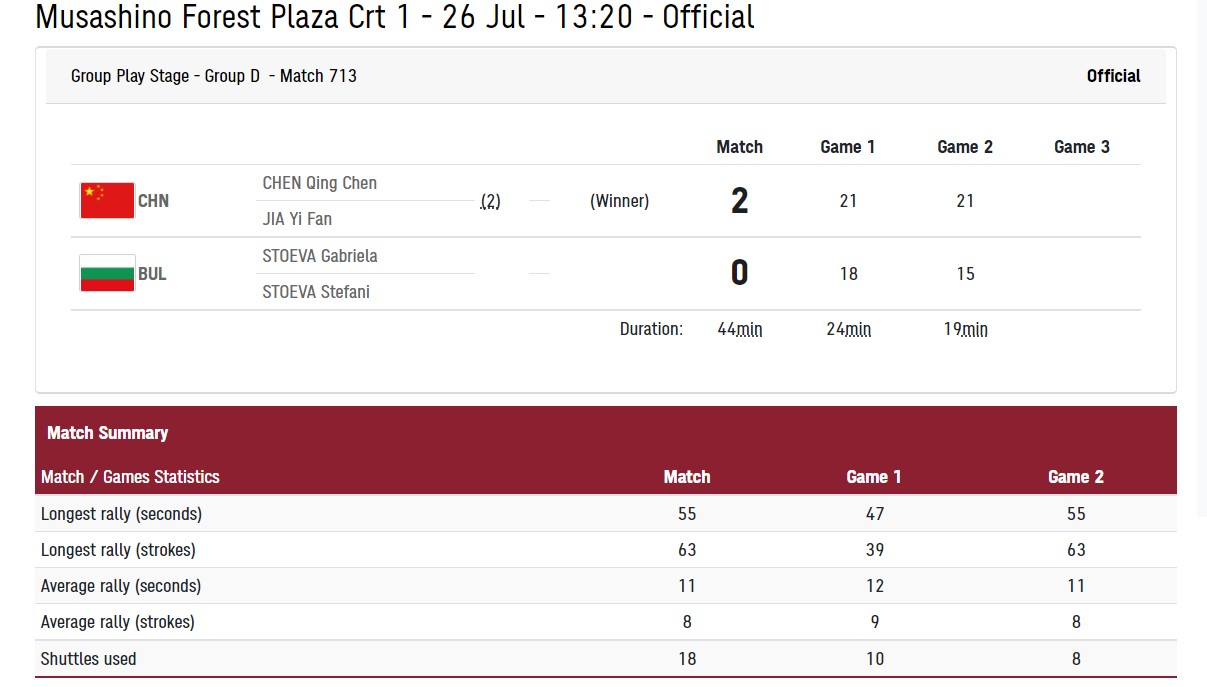This screenshot has height=687, width=1207.
Task: Select STOEVA Gabriela player name
Action: (320, 256)
